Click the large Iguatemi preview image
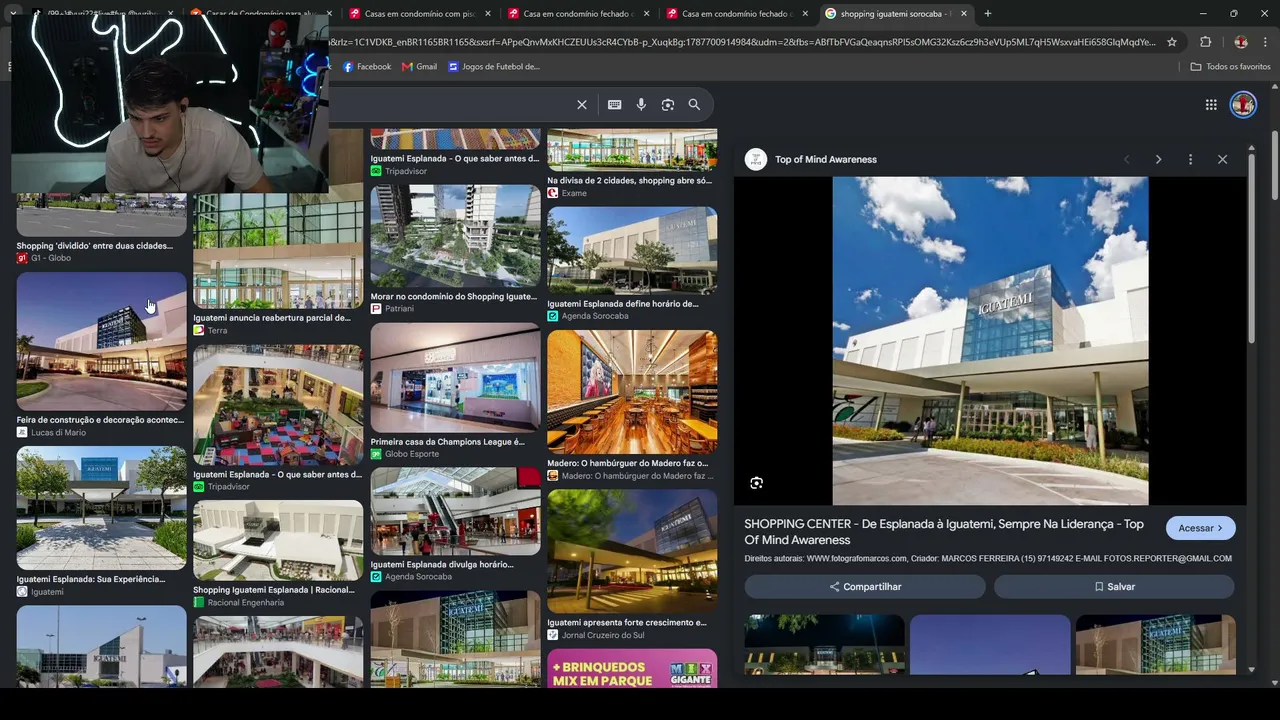 pos(990,341)
